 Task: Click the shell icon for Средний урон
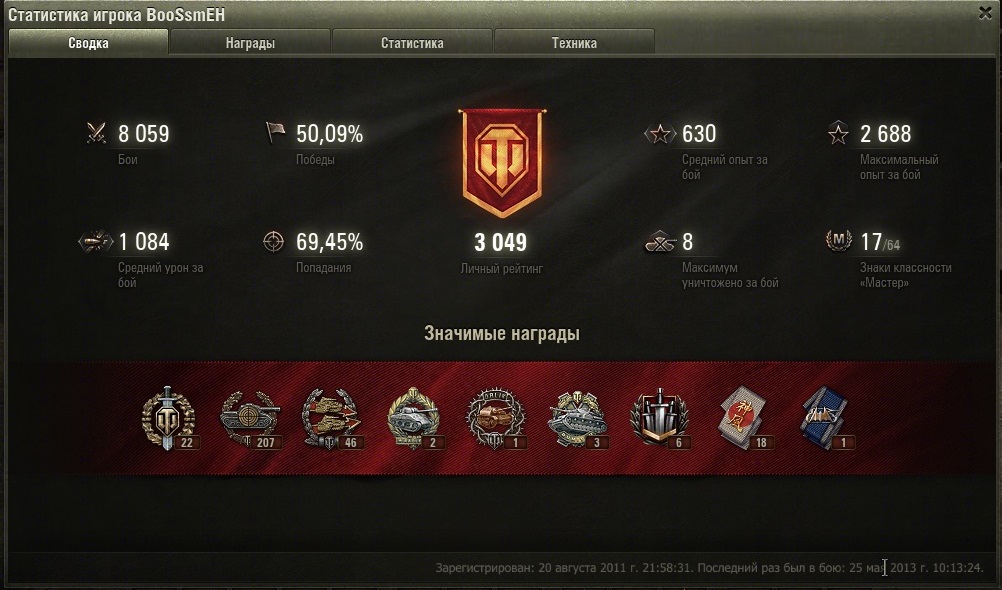[x=96, y=242]
